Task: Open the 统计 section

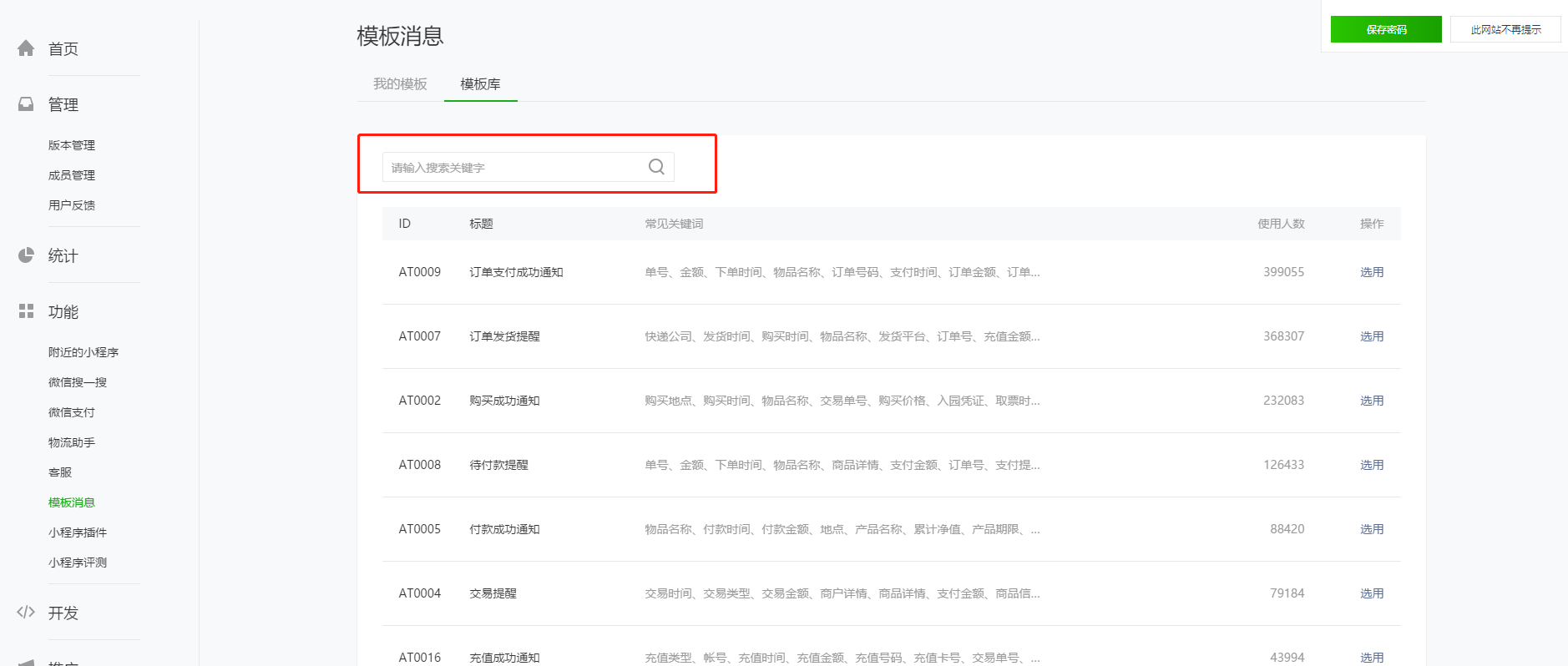Action: (63, 255)
